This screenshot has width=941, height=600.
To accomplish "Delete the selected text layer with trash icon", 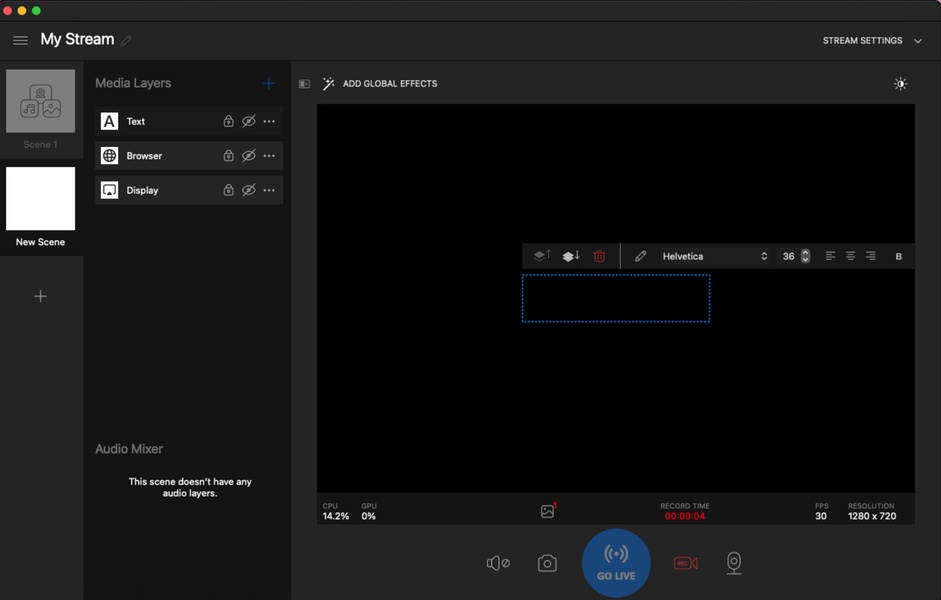I will [x=599, y=256].
